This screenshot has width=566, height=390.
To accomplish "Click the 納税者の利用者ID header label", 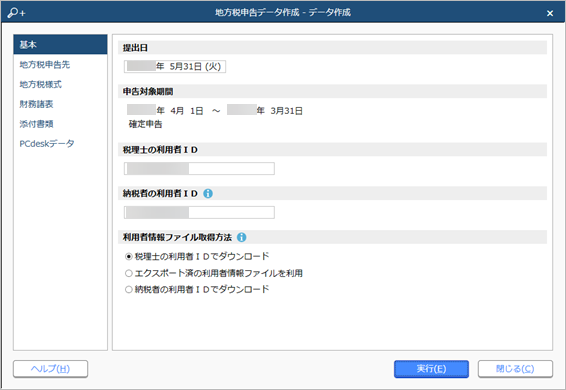I will click(x=160, y=194).
